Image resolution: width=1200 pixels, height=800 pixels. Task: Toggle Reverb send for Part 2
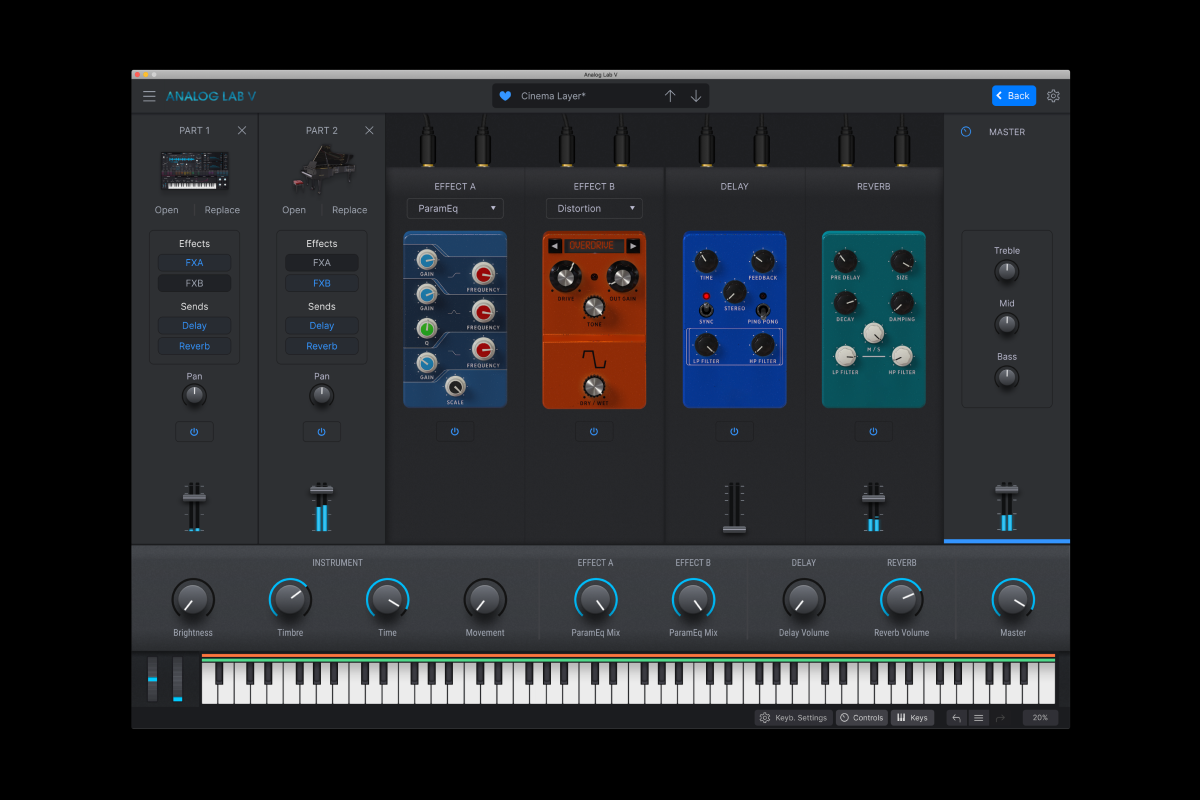[321, 346]
